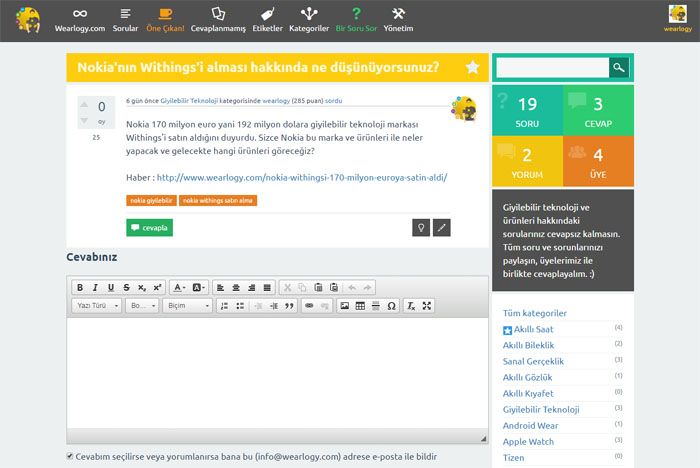Click the bold formatting icon in editor
Viewport: 700px width, 468px height.
click(81, 288)
